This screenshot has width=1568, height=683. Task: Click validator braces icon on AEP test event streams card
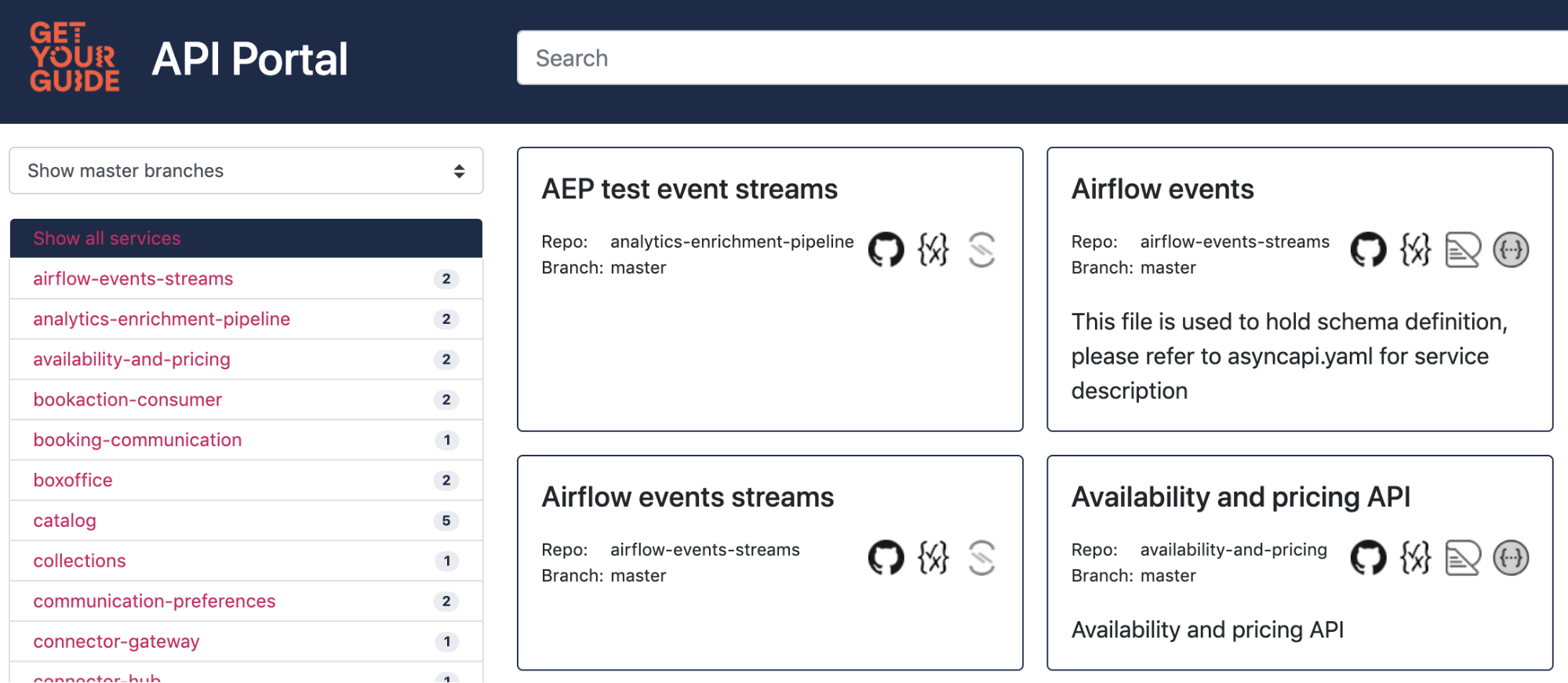click(x=933, y=250)
